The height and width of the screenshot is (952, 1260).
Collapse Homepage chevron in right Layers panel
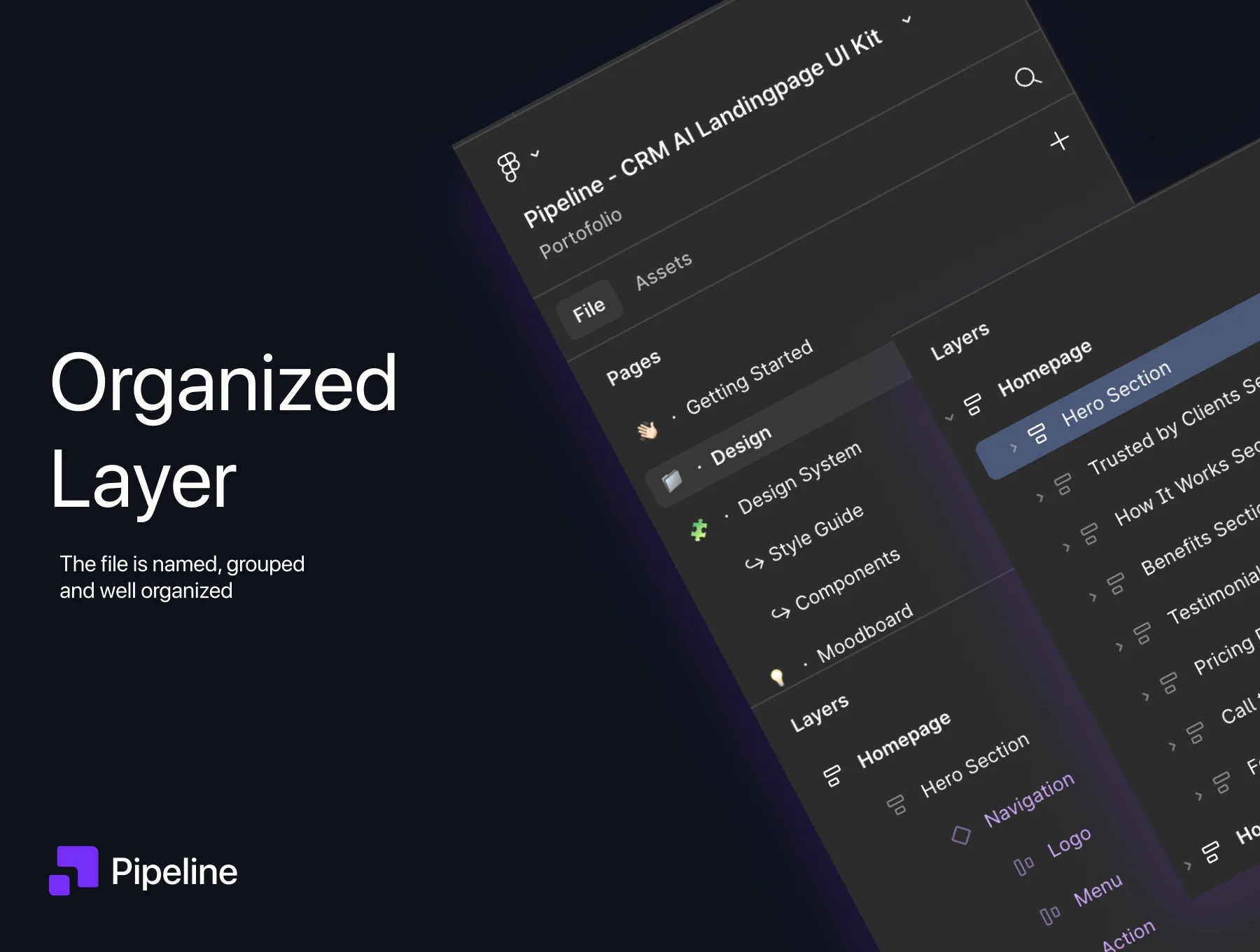point(949,418)
